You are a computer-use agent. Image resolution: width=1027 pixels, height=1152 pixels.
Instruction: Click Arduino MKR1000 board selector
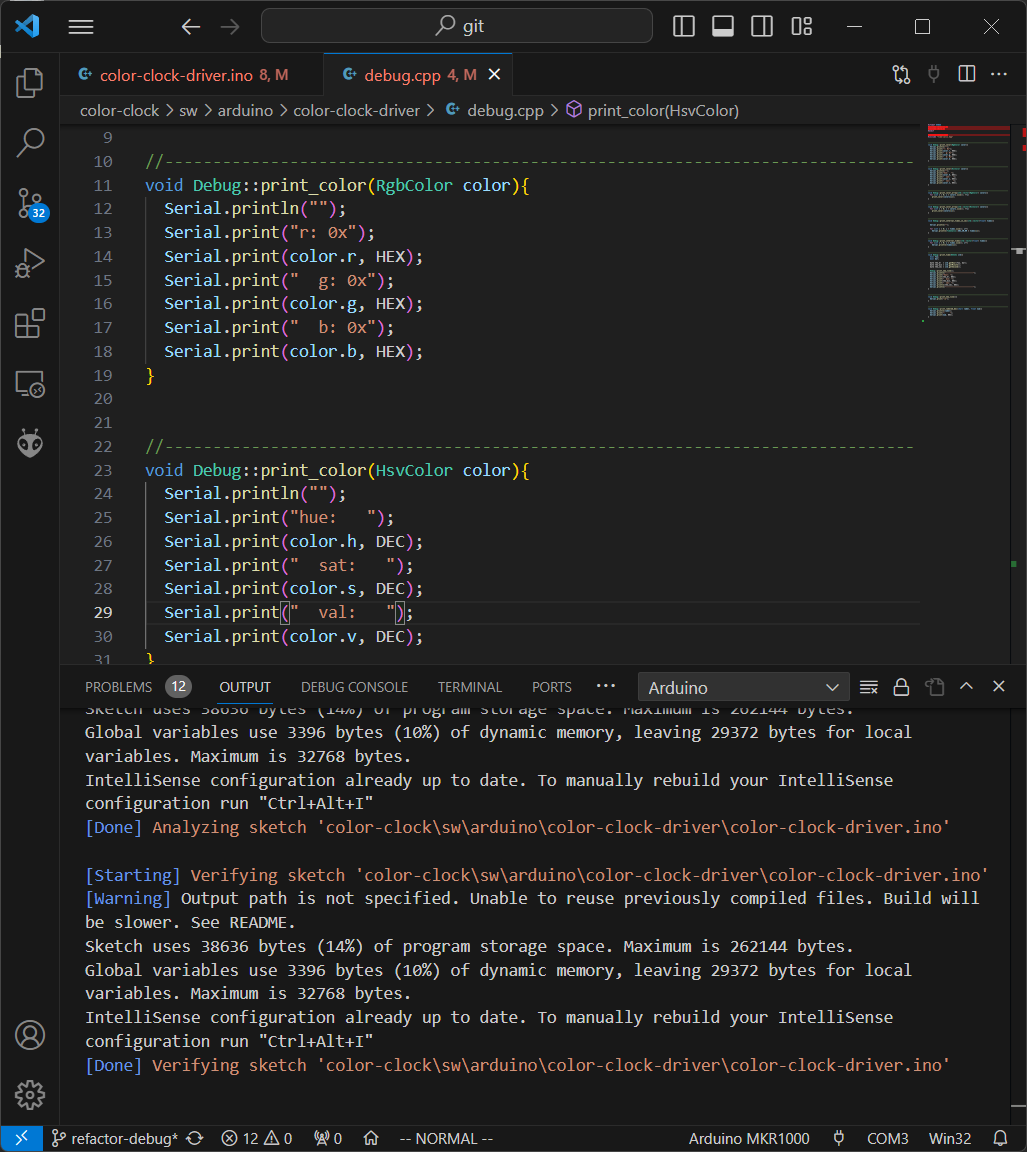[749, 1138]
